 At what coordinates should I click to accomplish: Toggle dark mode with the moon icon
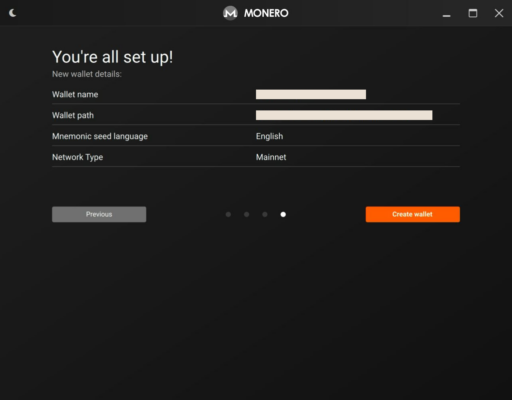(x=13, y=13)
